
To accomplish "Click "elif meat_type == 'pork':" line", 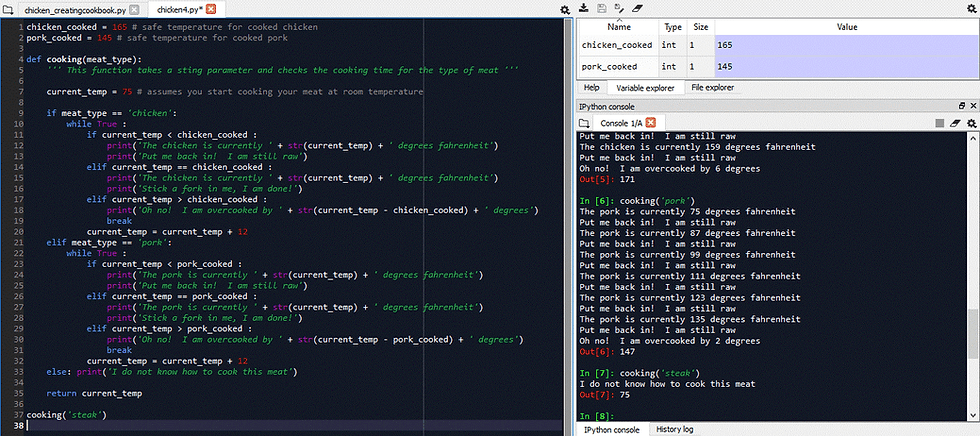I will [x=109, y=242].
